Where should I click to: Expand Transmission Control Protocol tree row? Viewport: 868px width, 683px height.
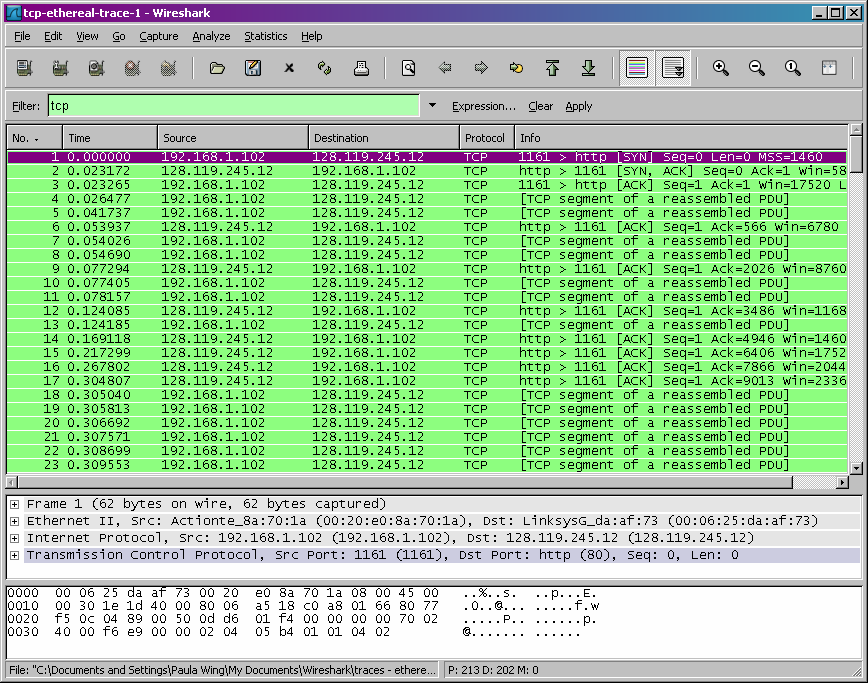[x=14, y=555]
